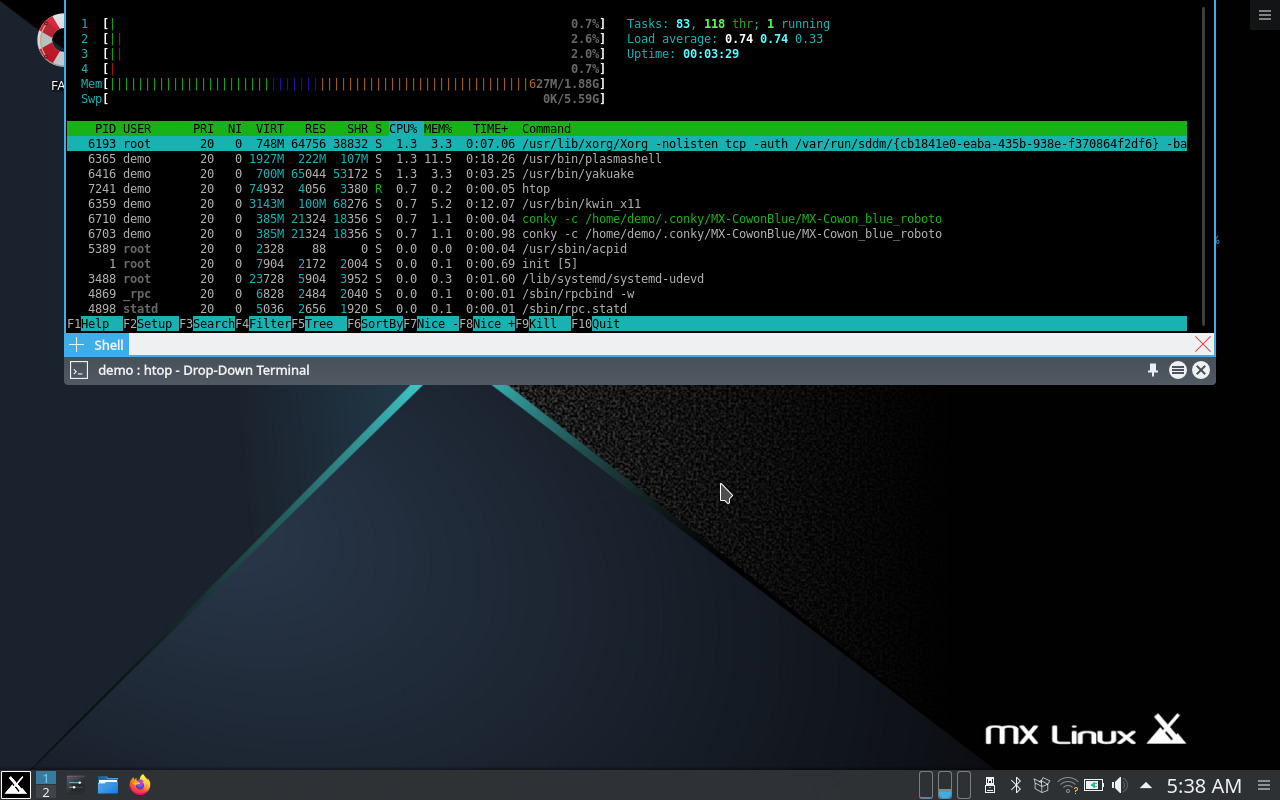Image resolution: width=1280 pixels, height=800 pixels.
Task: Open the network Wi-Fi status icon
Action: coord(1067,785)
